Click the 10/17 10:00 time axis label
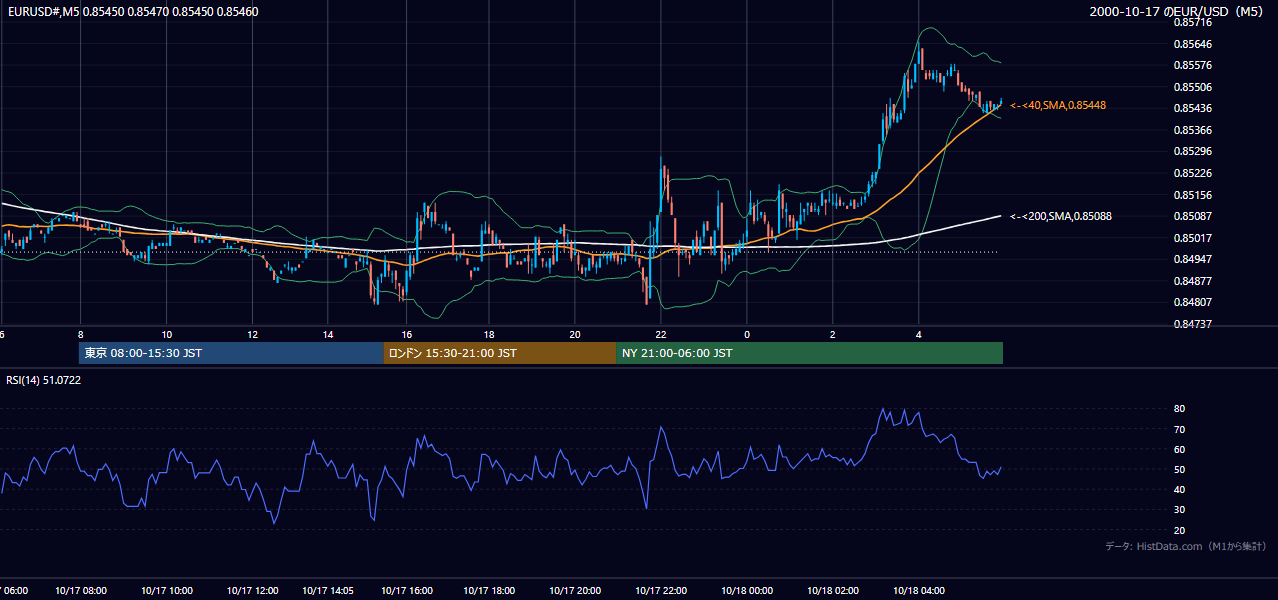The height and width of the screenshot is (600, 1278). pos(167,590)
